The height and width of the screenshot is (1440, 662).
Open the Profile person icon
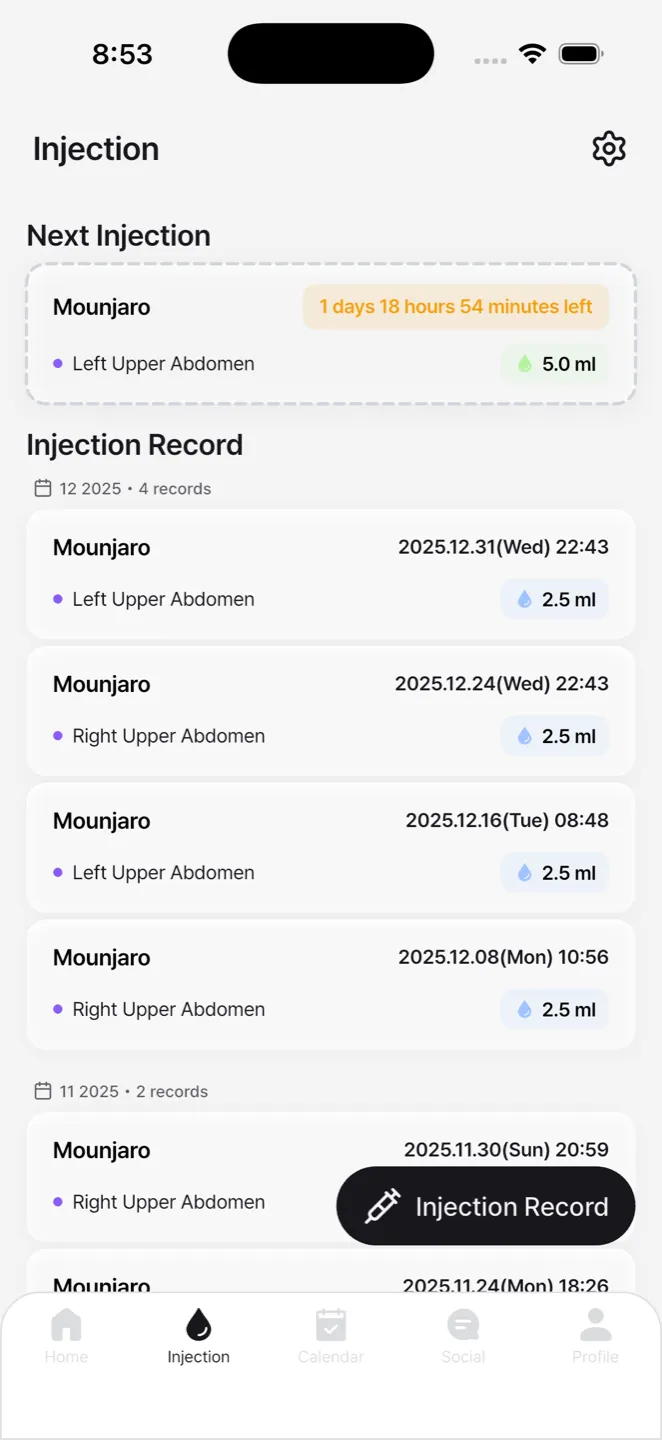point(595,1325)
